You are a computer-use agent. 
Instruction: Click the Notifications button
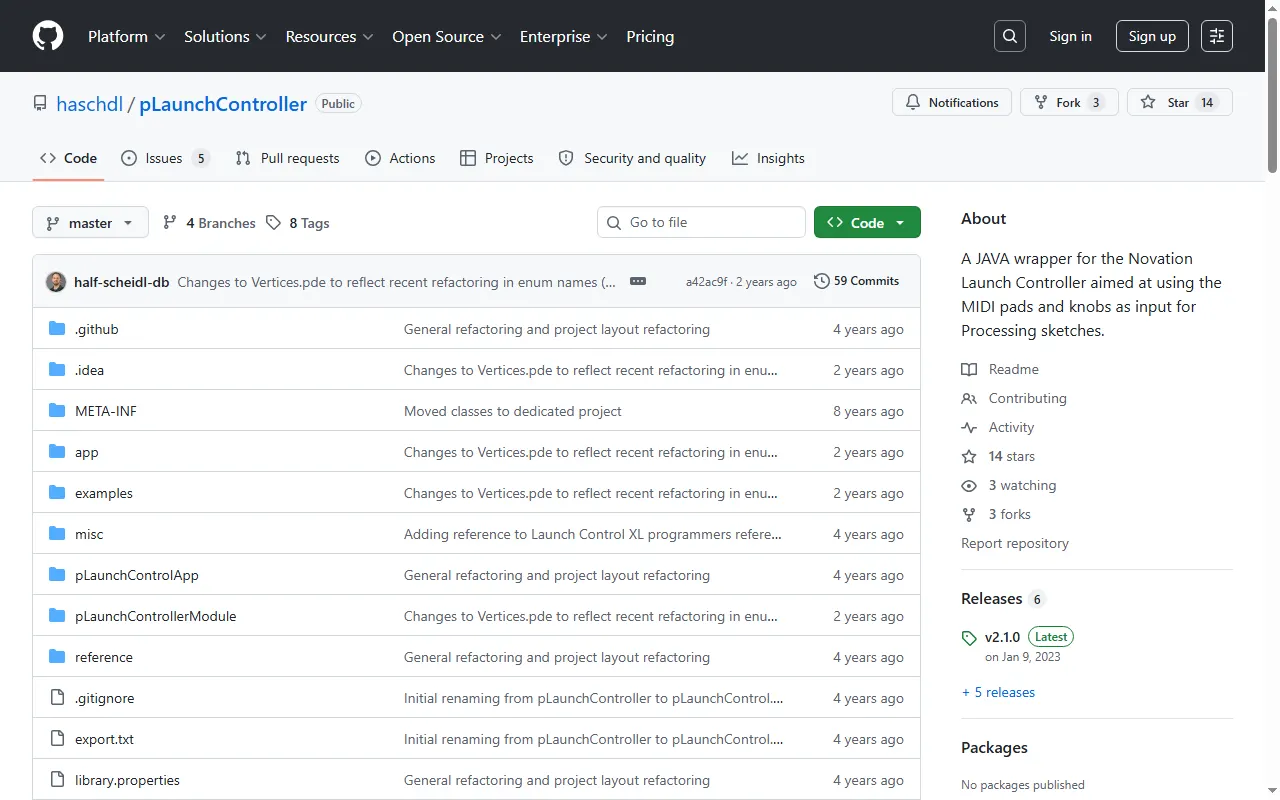(x=952, y=102)
